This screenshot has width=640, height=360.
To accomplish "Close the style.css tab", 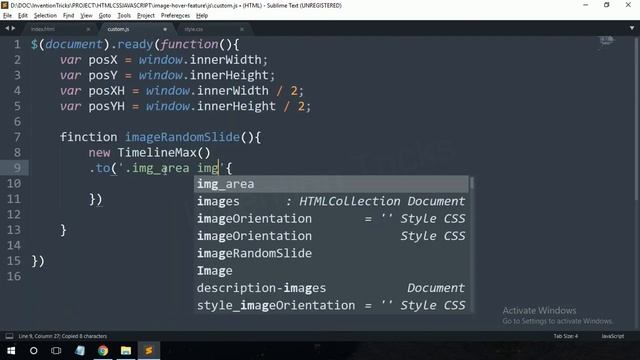I will [242, 29].
